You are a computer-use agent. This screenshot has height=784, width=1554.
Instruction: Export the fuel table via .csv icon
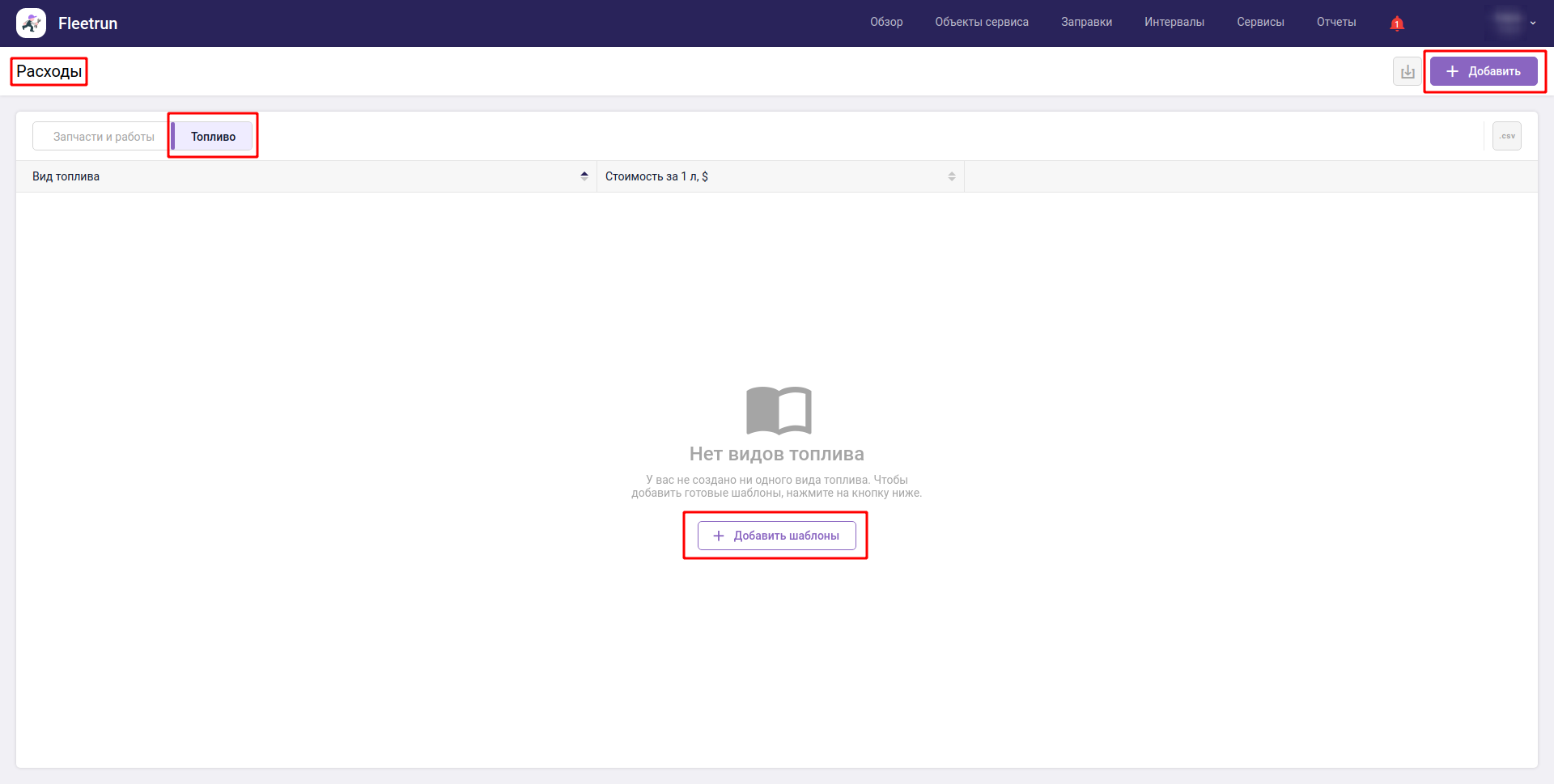[x=1506, y=136]
